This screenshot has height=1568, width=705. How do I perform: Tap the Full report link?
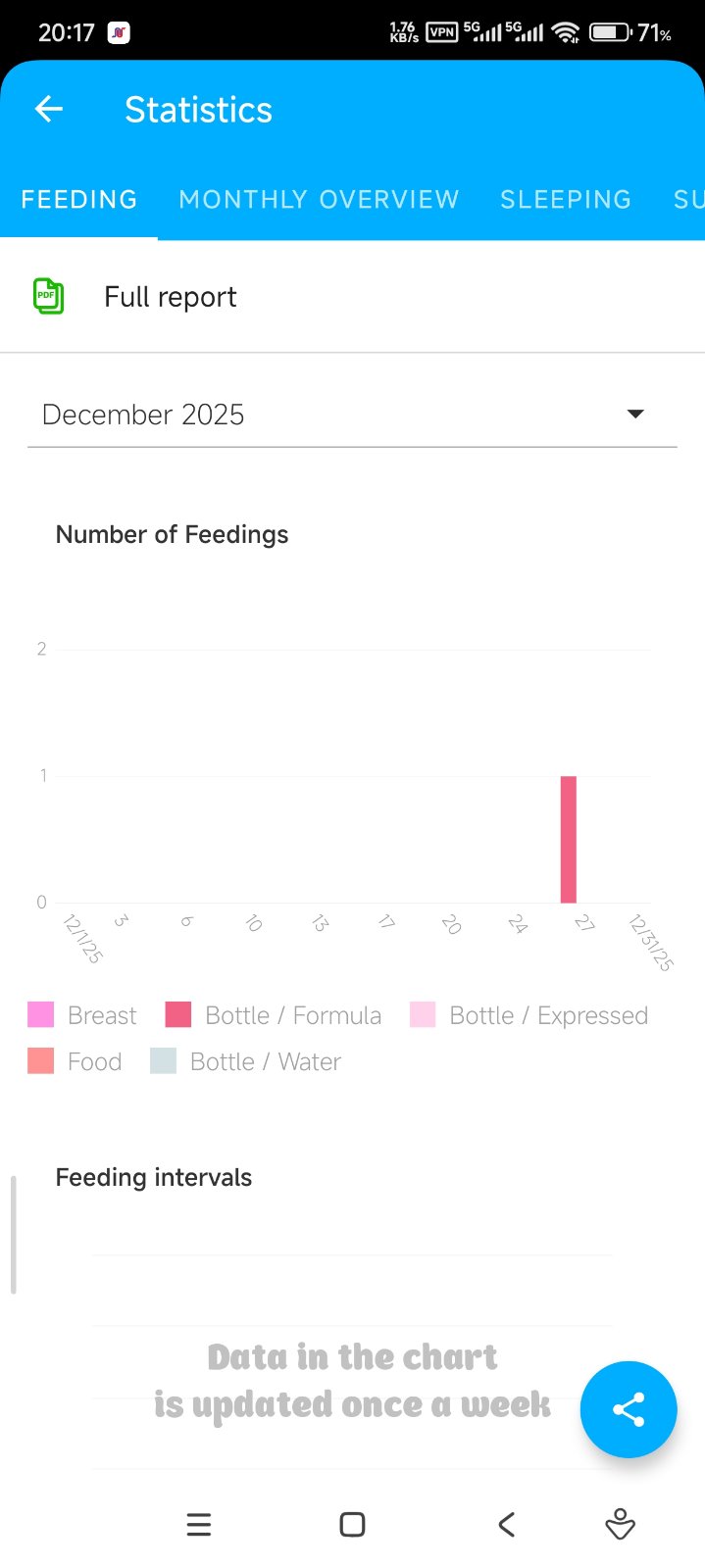tap(171, 297)
